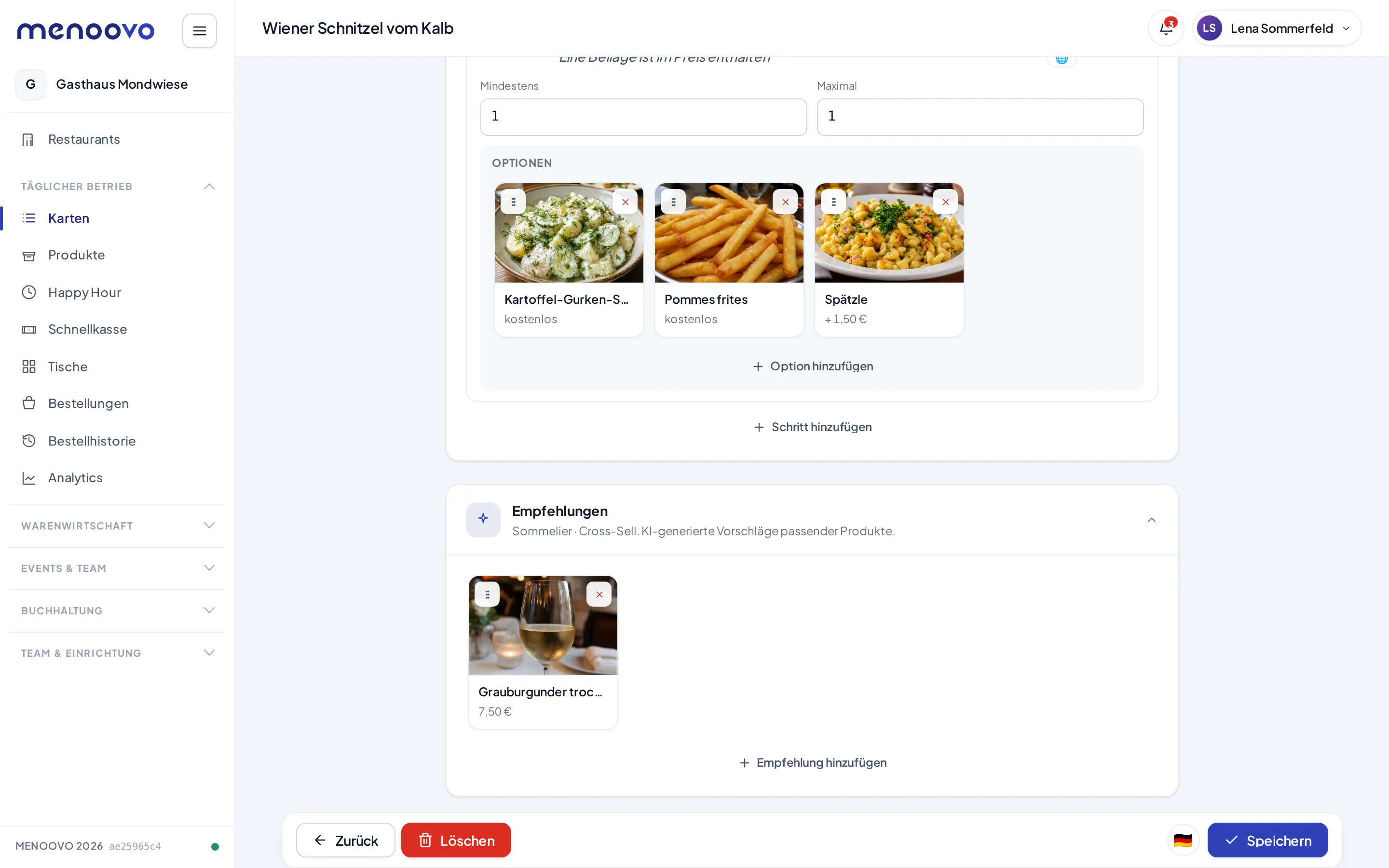Open Produkte in the sidebar

[x=117, y=255]
